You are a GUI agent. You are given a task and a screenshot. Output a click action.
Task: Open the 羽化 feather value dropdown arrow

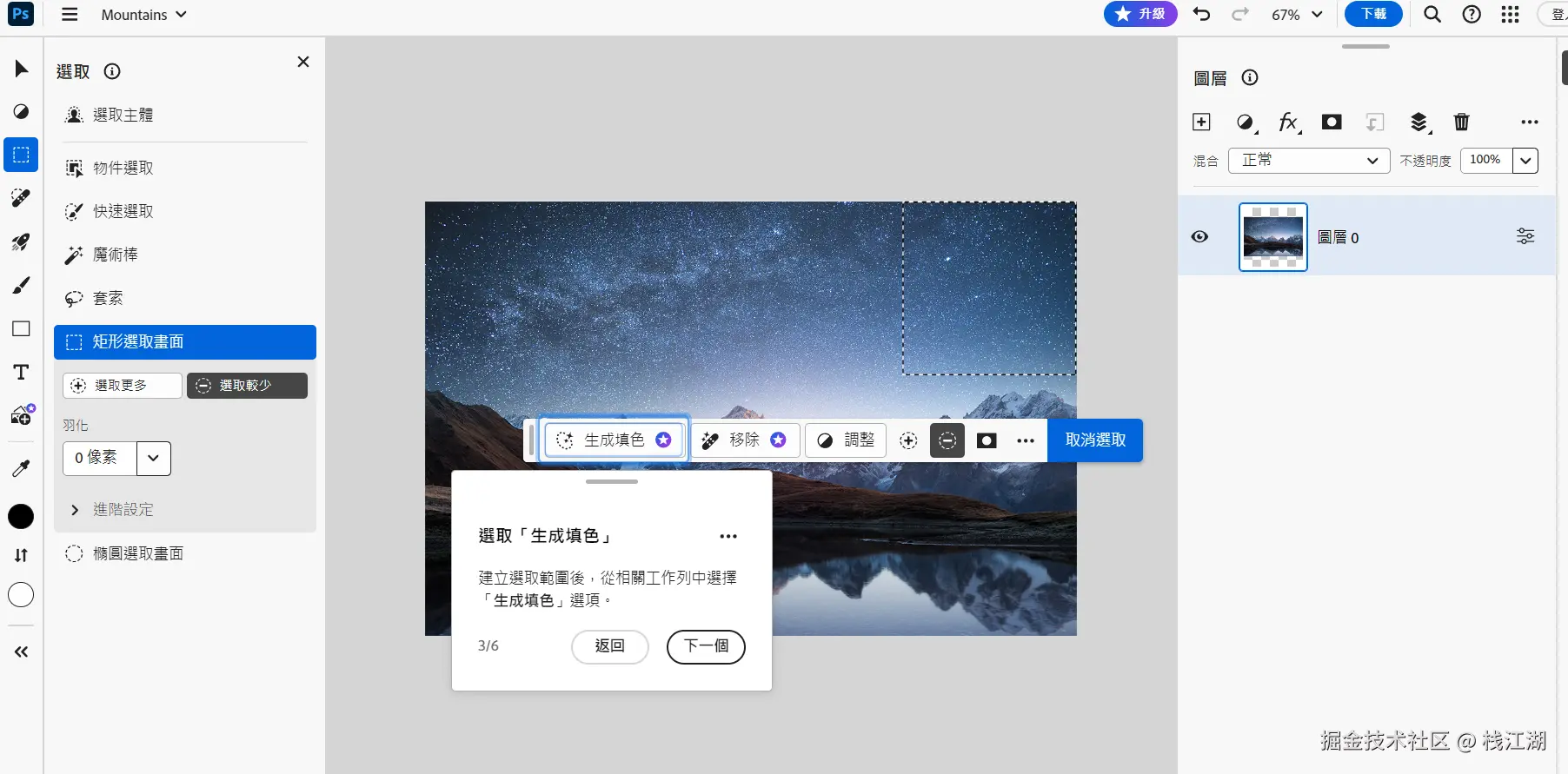(x=154, y=458)
